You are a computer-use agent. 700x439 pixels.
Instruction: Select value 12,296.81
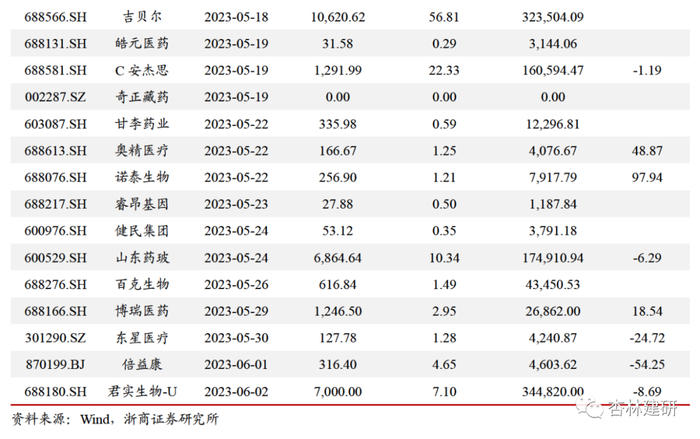coord(553,124)
